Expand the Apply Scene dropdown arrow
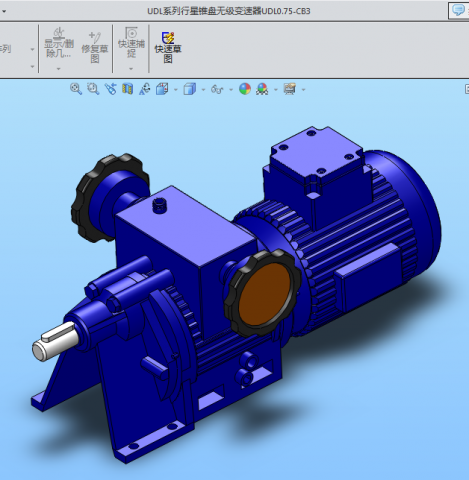The height and width of the screenshot is (480, 469). [276, 90]
